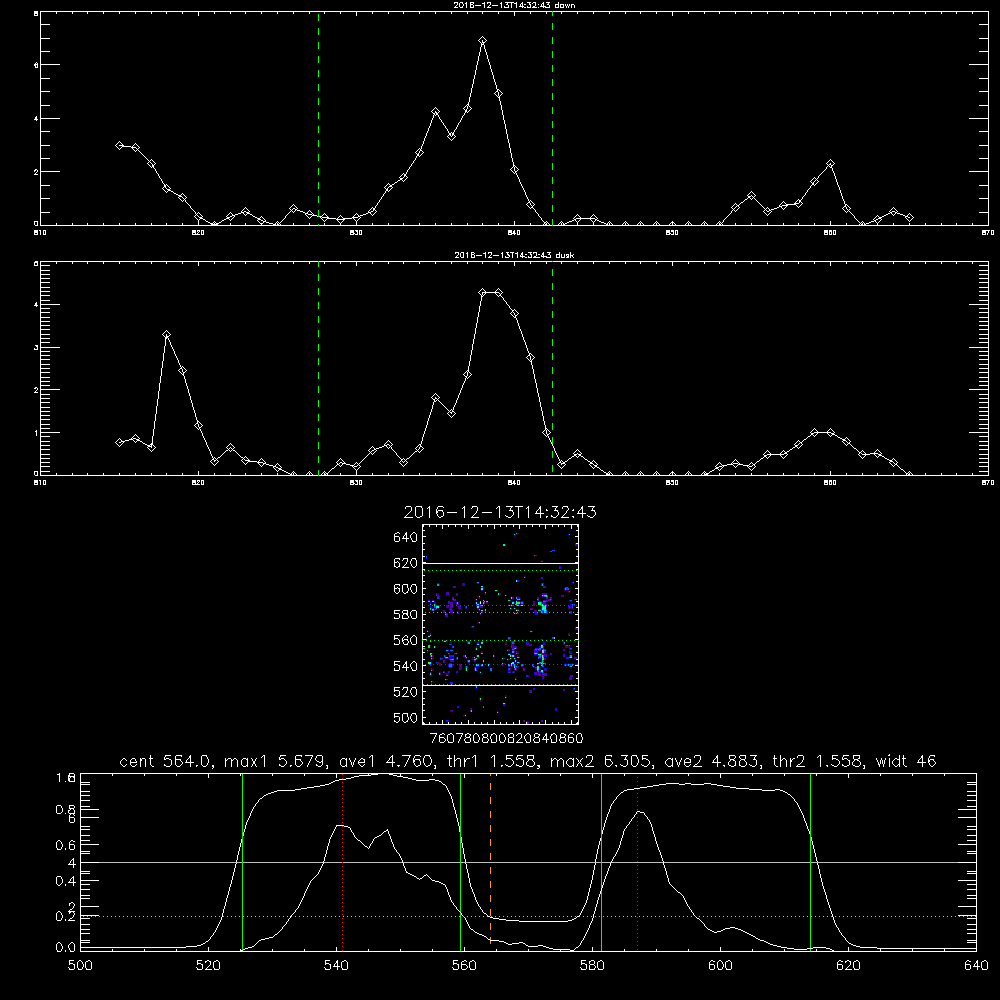Click the 'max1 5.679' value in the stats header
Screen dimensions: 1000x1000
(272, 761)
